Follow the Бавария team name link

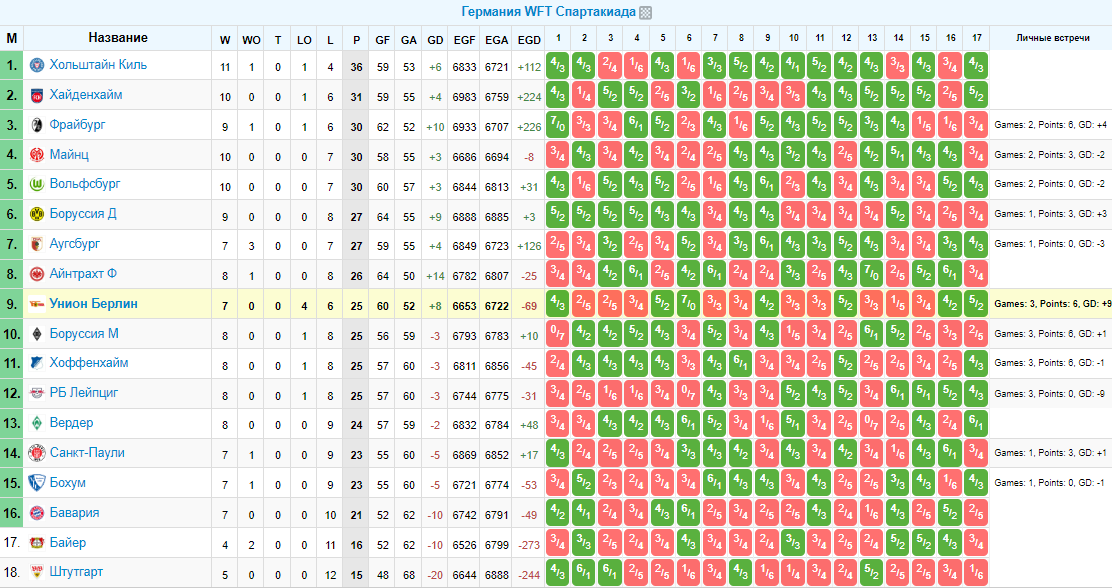74,512
